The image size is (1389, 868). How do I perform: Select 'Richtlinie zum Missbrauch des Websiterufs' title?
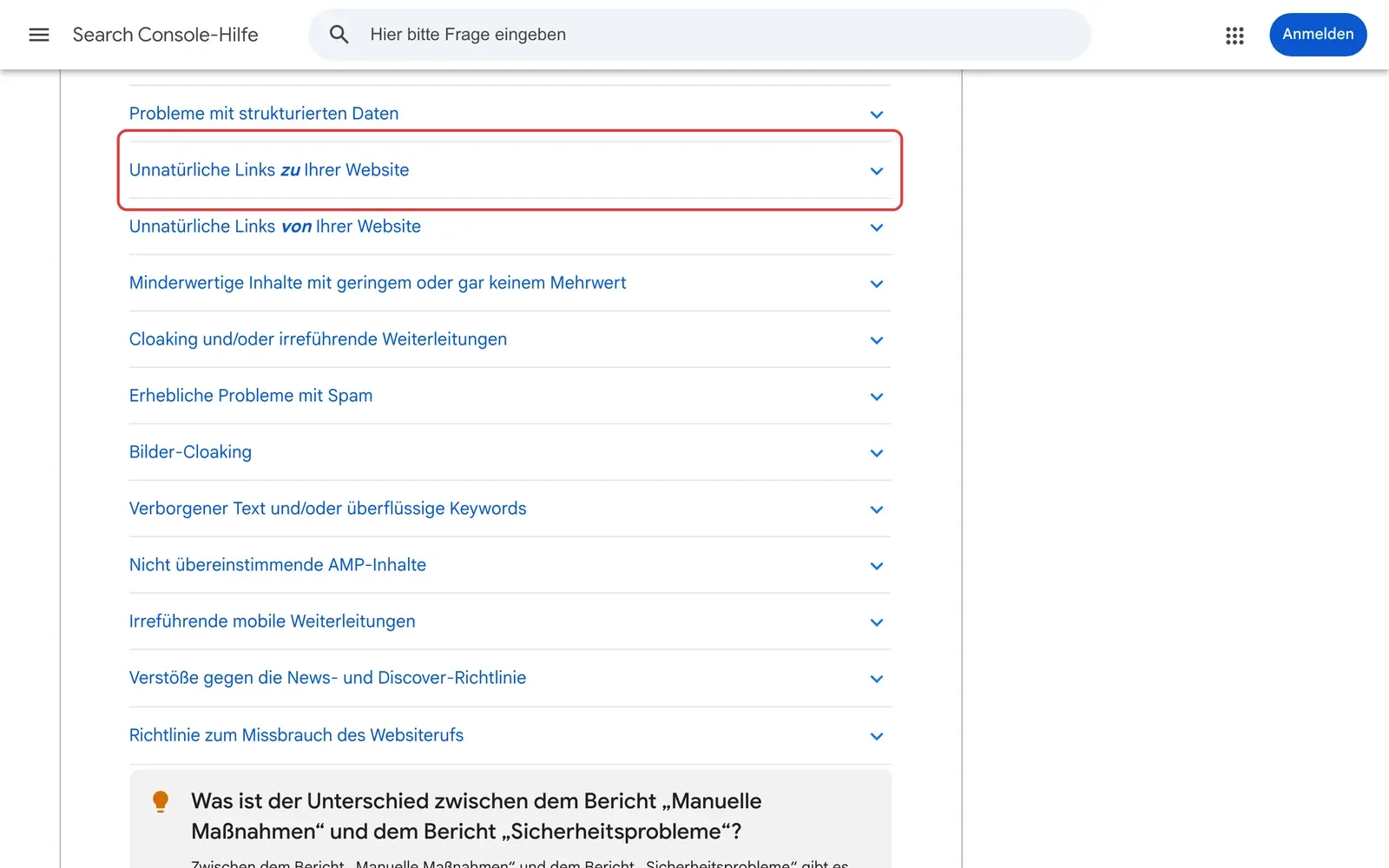(x=296, y=735)
